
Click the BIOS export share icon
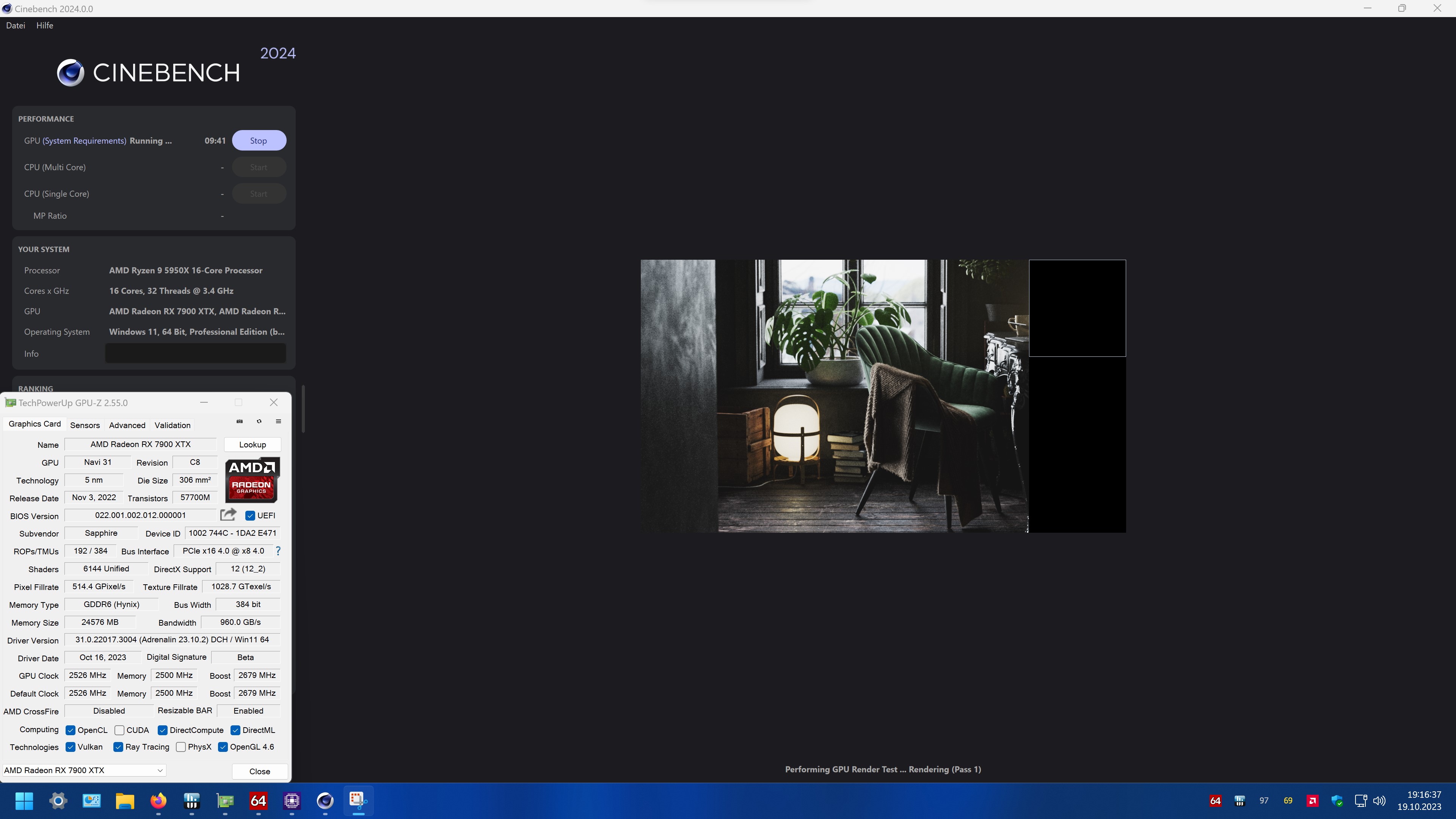pyautogui.click(x=228, y=515)
